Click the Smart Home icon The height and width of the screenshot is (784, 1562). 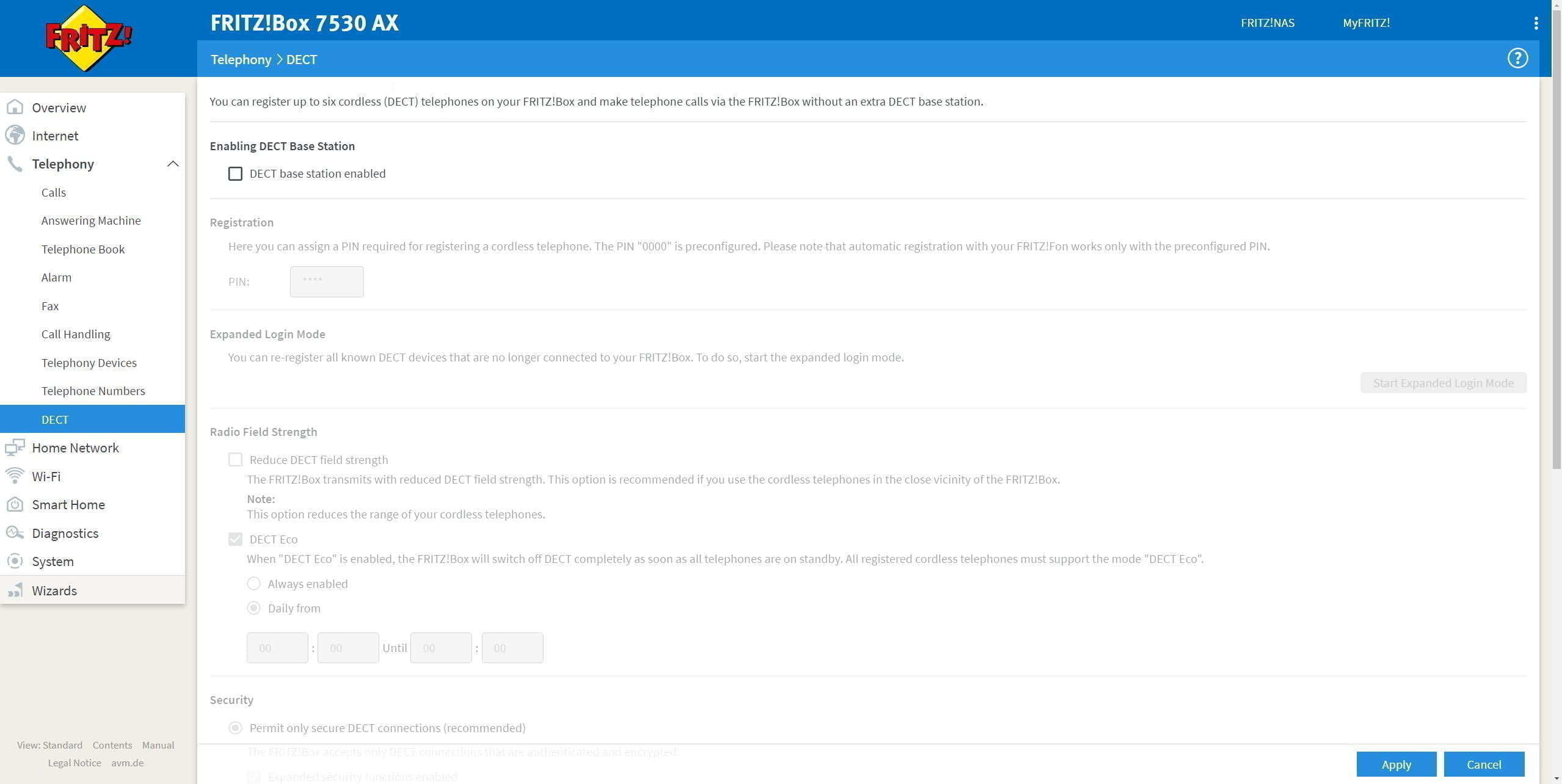pyautogui.click(x=15, y=504)
